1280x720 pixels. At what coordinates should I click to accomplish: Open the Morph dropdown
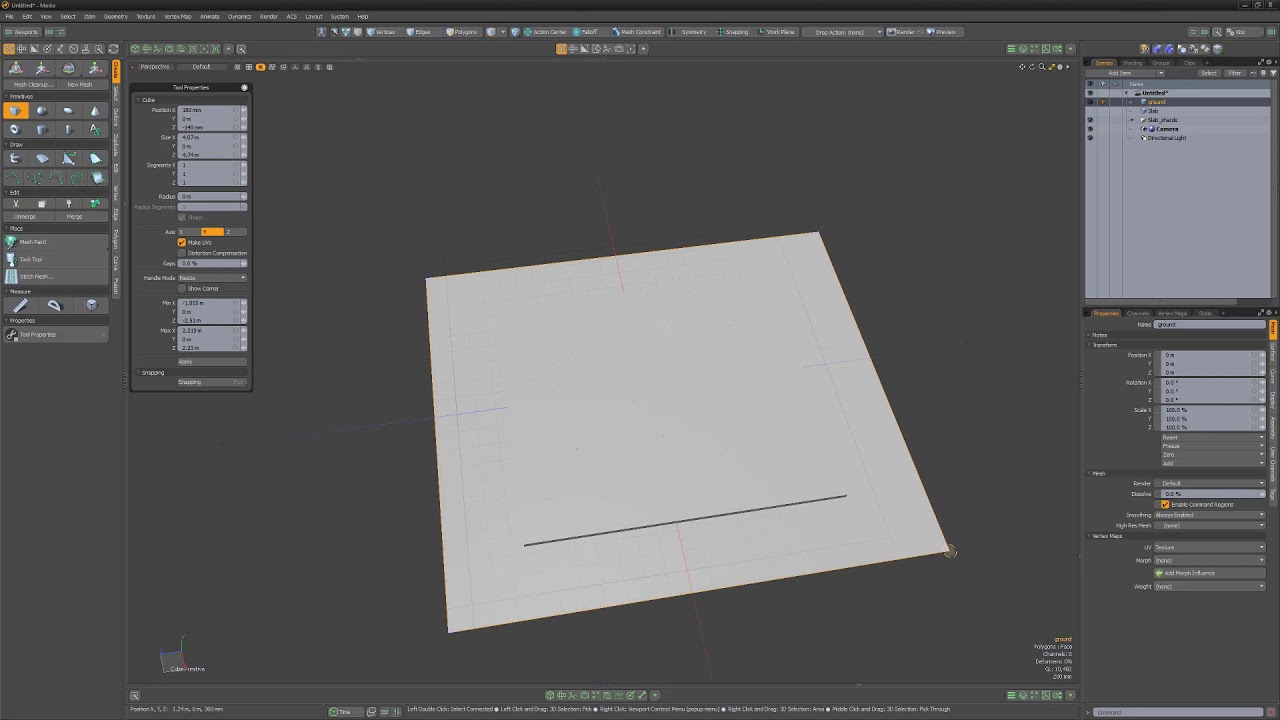(x=1210, y=560)
